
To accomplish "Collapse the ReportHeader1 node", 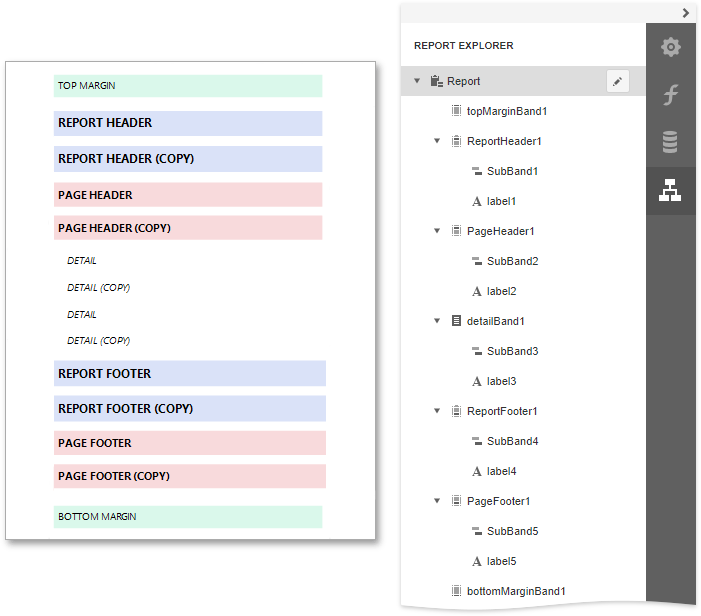I will 437,141.
